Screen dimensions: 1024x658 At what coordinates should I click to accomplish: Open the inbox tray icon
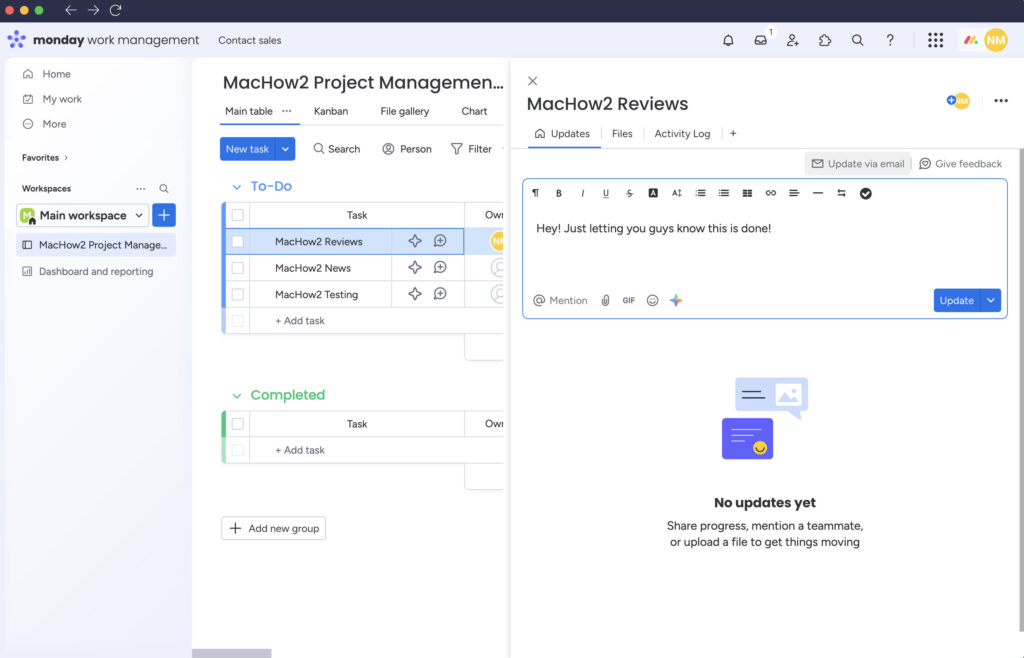761,40
